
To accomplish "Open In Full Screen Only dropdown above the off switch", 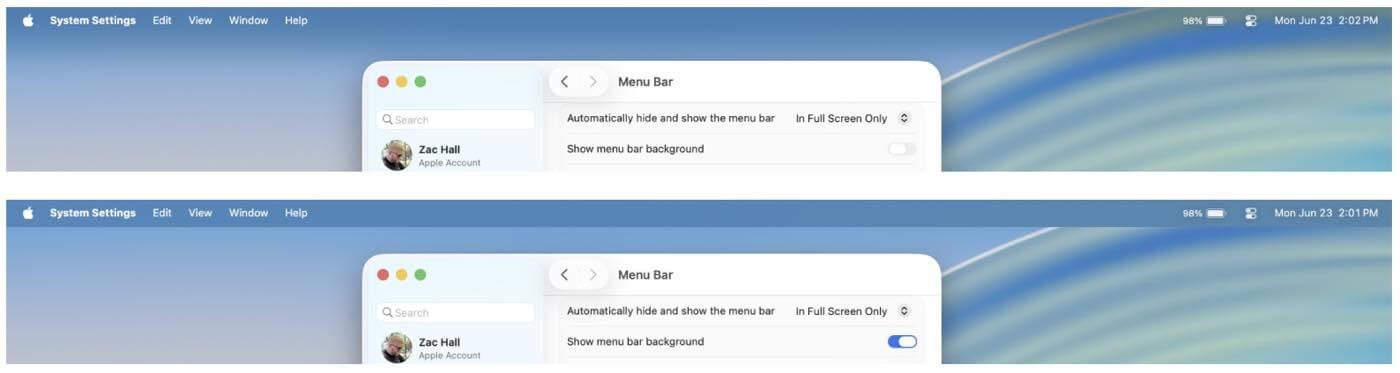I will 853,118.
